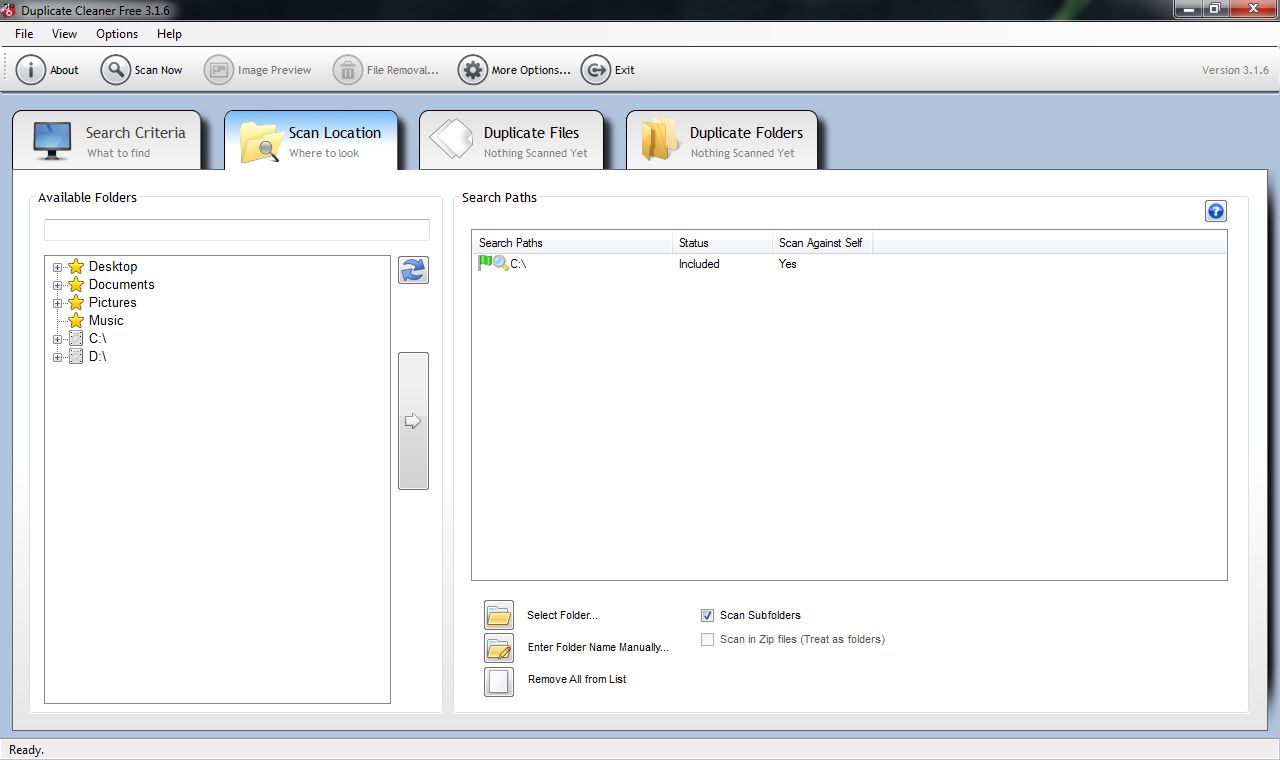Switch to the Search Criteria tab

[107, 141]
